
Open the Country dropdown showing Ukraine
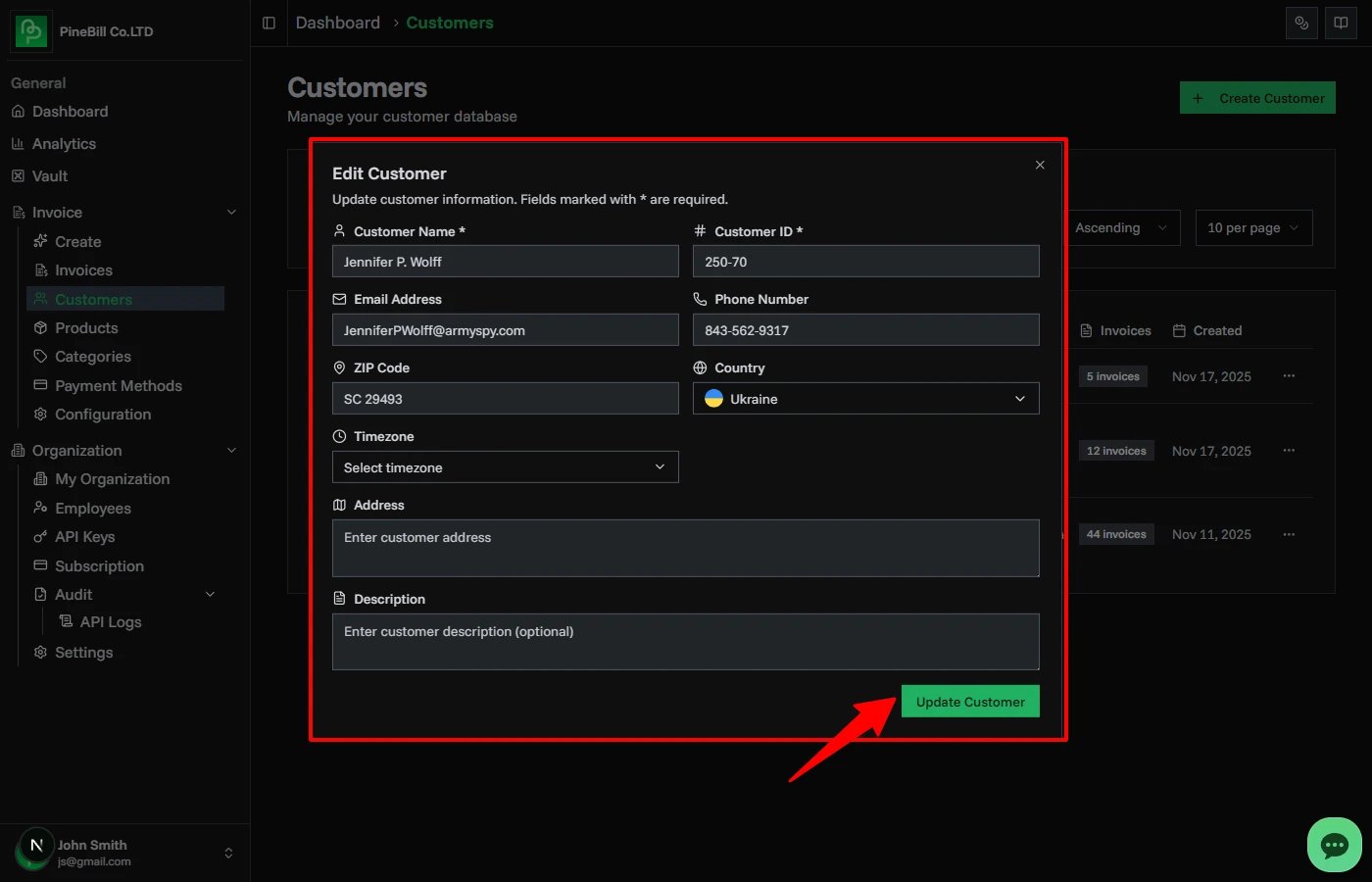[865, 399]
